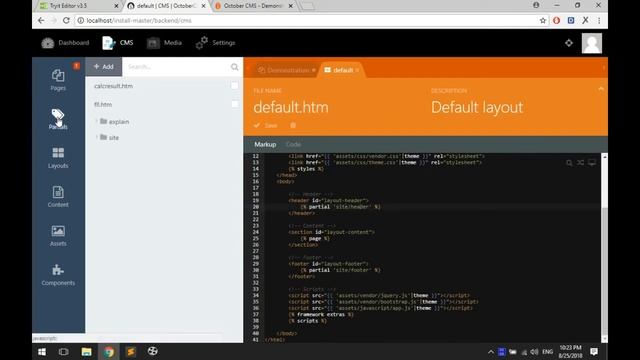
Task: Reload the browser page
Action: click(66, 20)
